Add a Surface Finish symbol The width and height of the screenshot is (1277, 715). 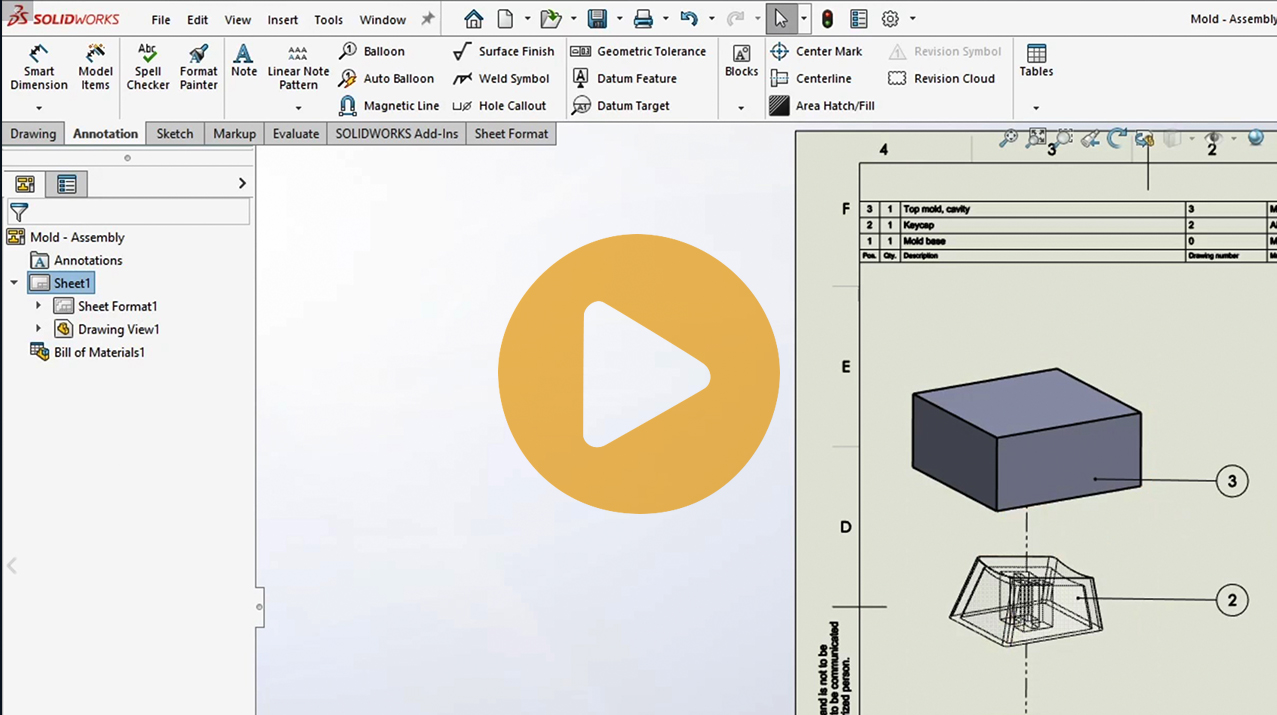pos(504,51)
